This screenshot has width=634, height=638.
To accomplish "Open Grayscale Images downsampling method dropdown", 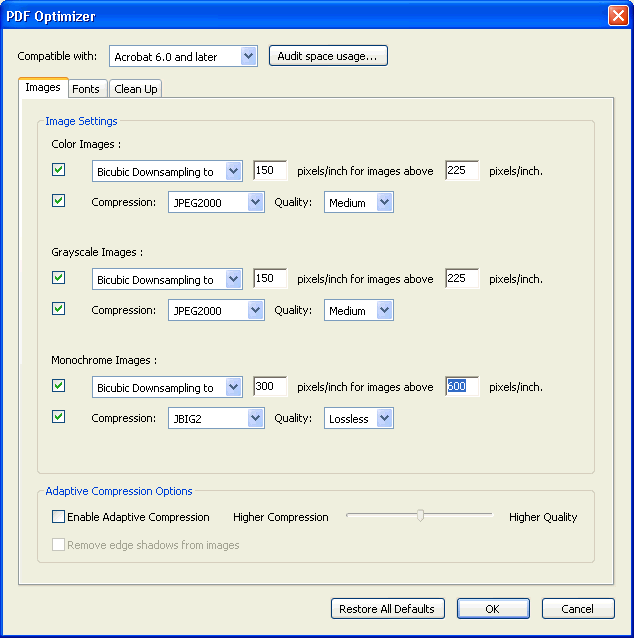I will click(167, 279).
